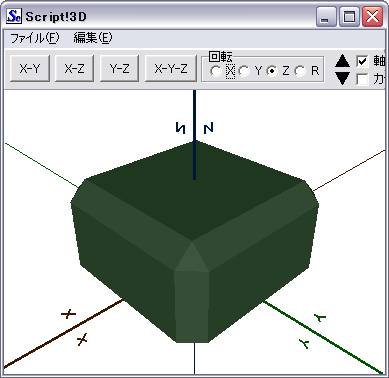Show the X-Y-Z perspective view
The height and width of the screenshot is (378, 389).
[x=171, y=69]
